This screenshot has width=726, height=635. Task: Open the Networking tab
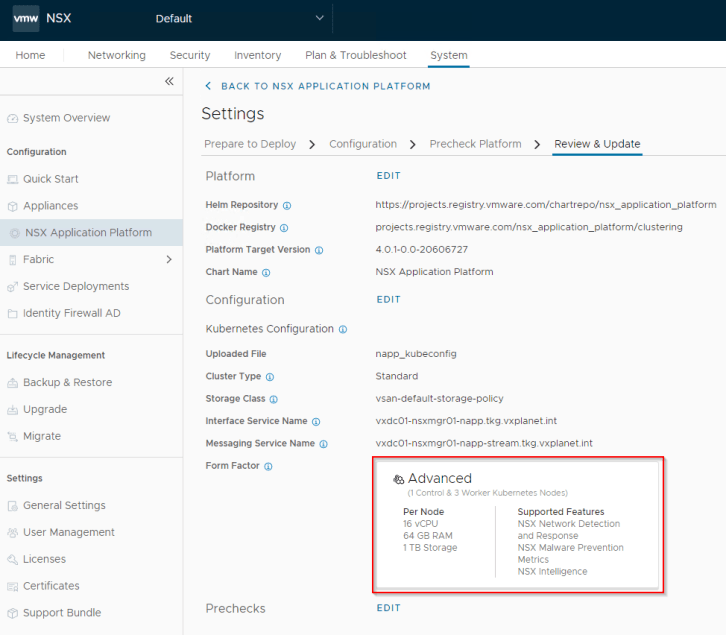[x=117, y=55]
